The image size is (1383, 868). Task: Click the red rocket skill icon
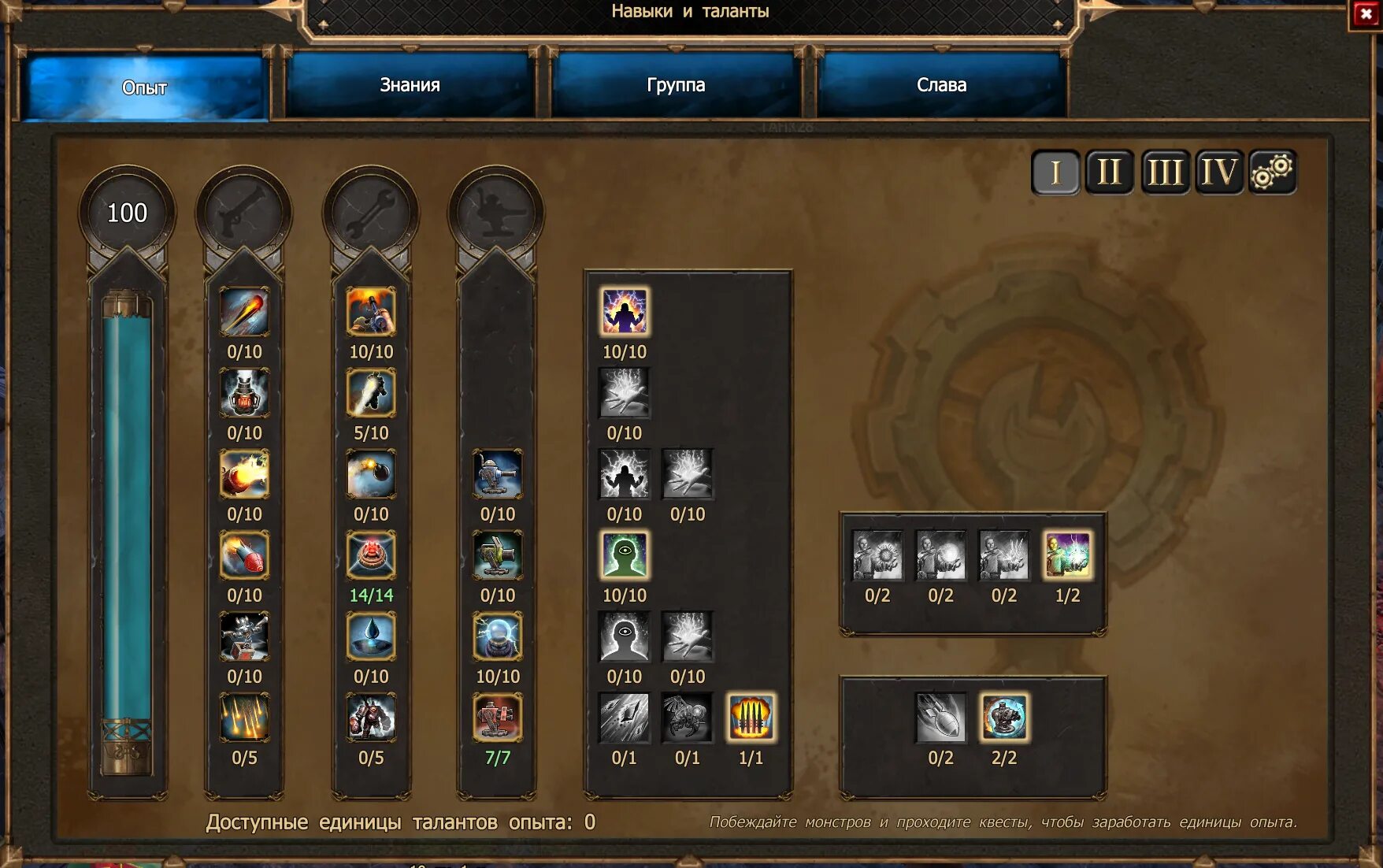(244, 555)
